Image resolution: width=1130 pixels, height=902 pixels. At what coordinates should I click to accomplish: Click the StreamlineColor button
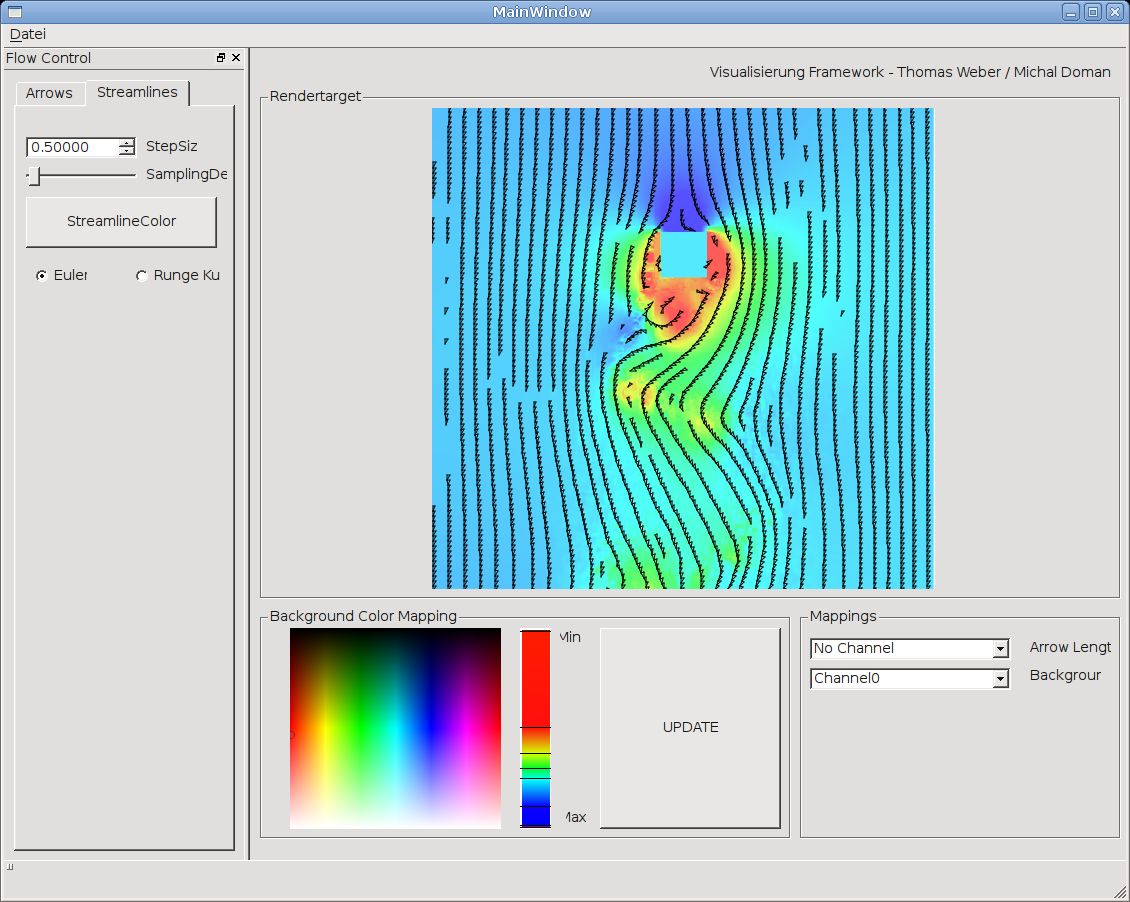(x=121, y=222)
